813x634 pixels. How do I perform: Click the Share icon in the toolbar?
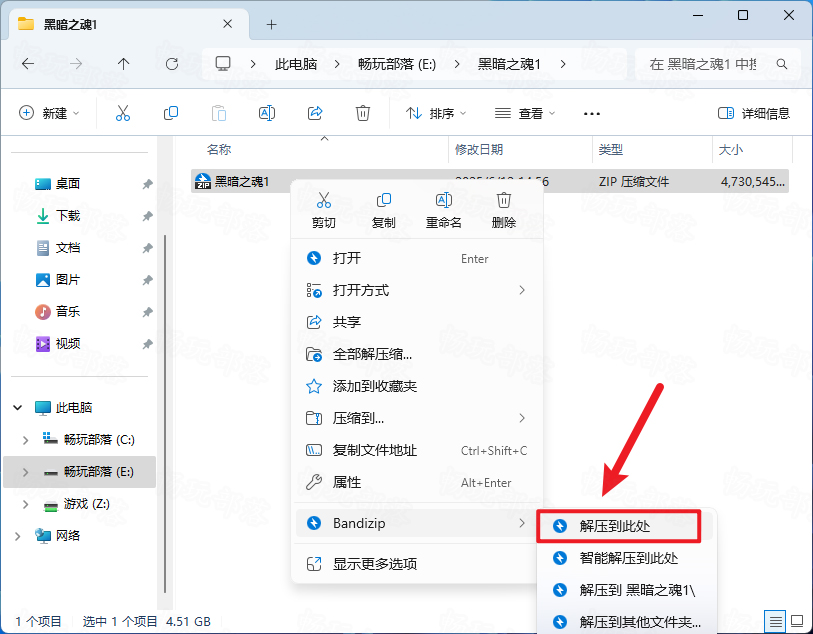point(315,113)
